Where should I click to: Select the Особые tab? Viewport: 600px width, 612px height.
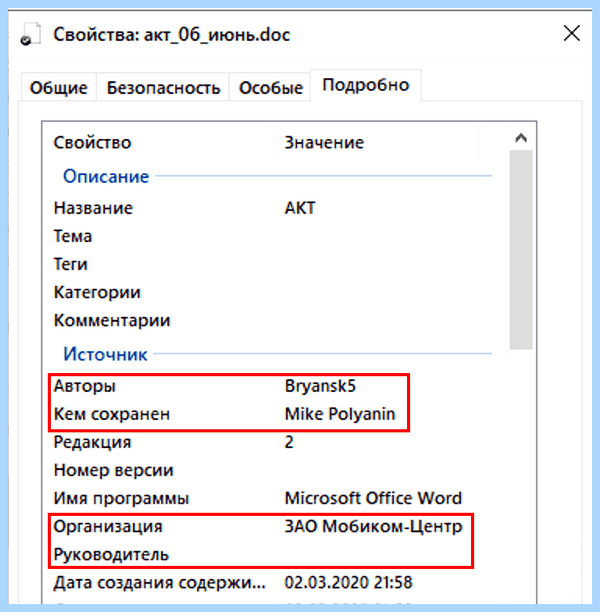coord(271,88)
